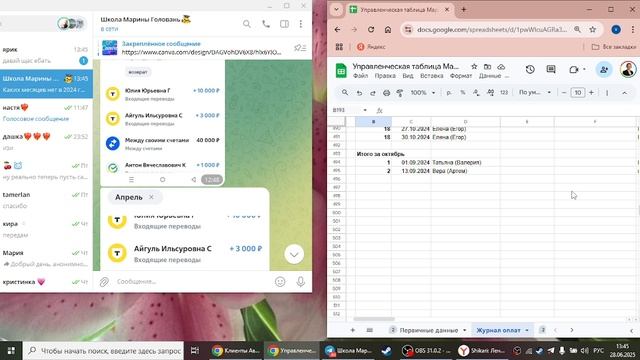Open the Файл menu in Sheets
The height and width of the screenshot is (360, 640).
tap(360, 76)
